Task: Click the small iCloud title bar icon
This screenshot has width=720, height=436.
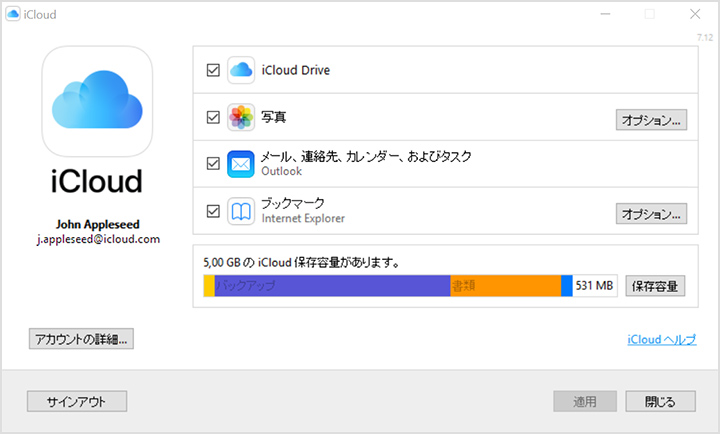Action: pos(12,15)
